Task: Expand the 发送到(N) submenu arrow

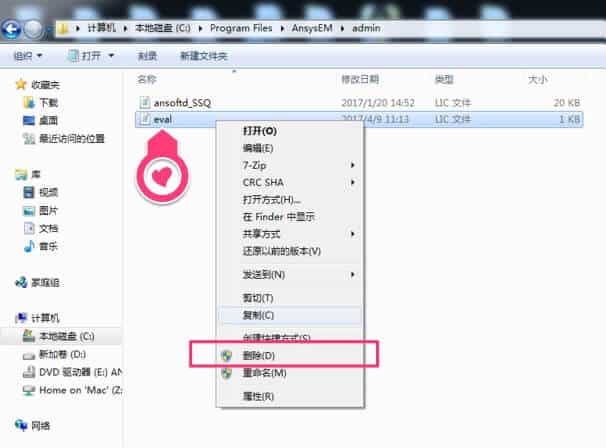Action: 352,275
